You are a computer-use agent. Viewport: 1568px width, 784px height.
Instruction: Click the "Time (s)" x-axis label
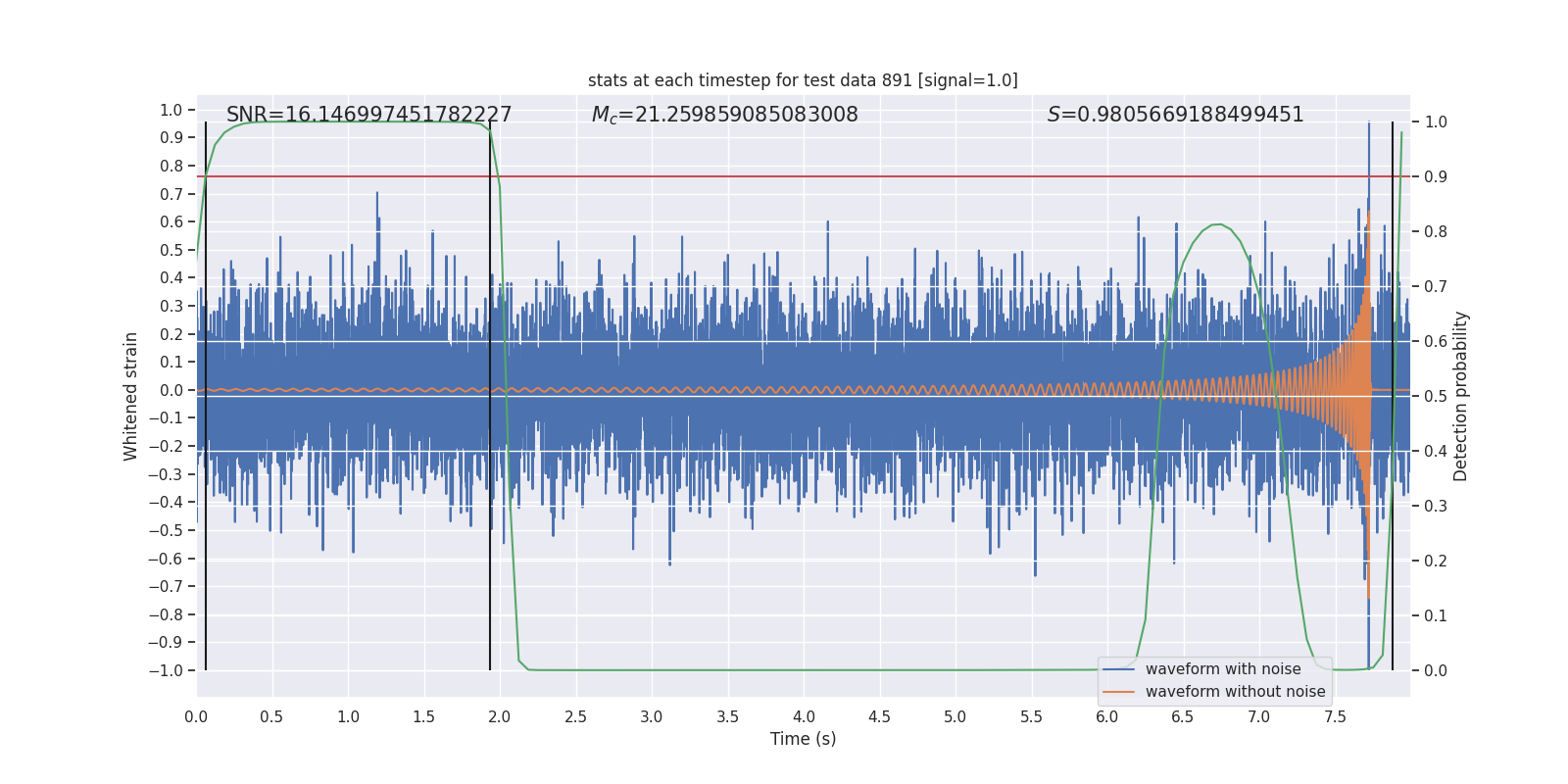(x=803, y=739)
